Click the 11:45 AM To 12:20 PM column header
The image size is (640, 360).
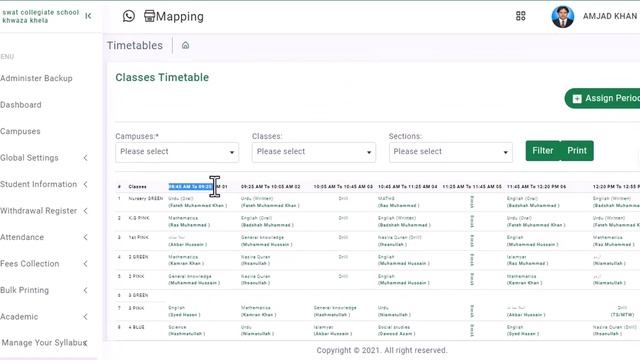(536, 187)
